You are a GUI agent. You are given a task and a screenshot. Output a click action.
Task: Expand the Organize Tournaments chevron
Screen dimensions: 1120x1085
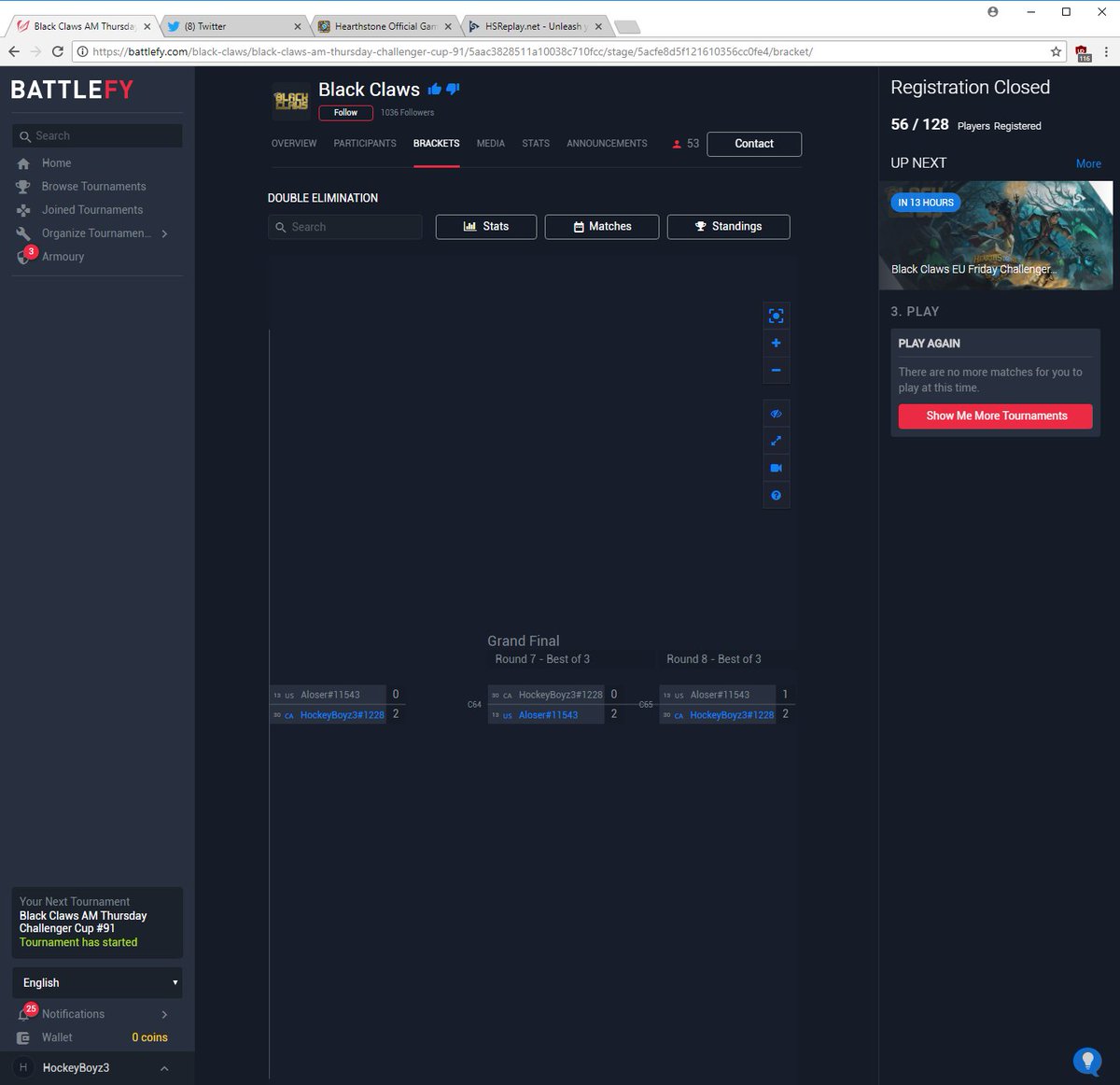click(164, 233)
